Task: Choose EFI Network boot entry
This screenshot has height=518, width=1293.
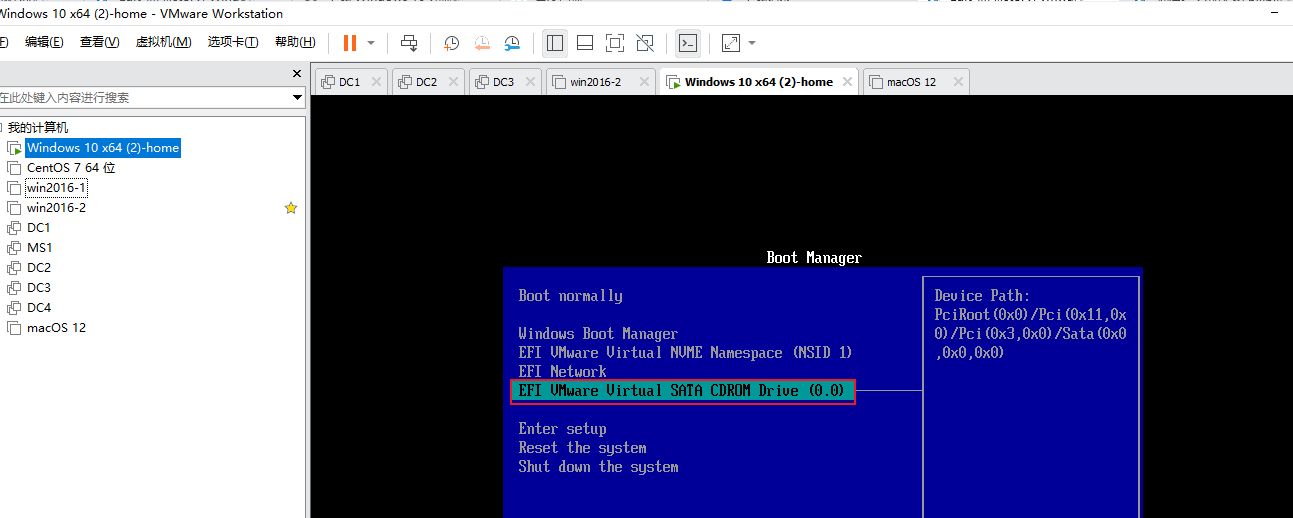Action: tap(562, 372)
